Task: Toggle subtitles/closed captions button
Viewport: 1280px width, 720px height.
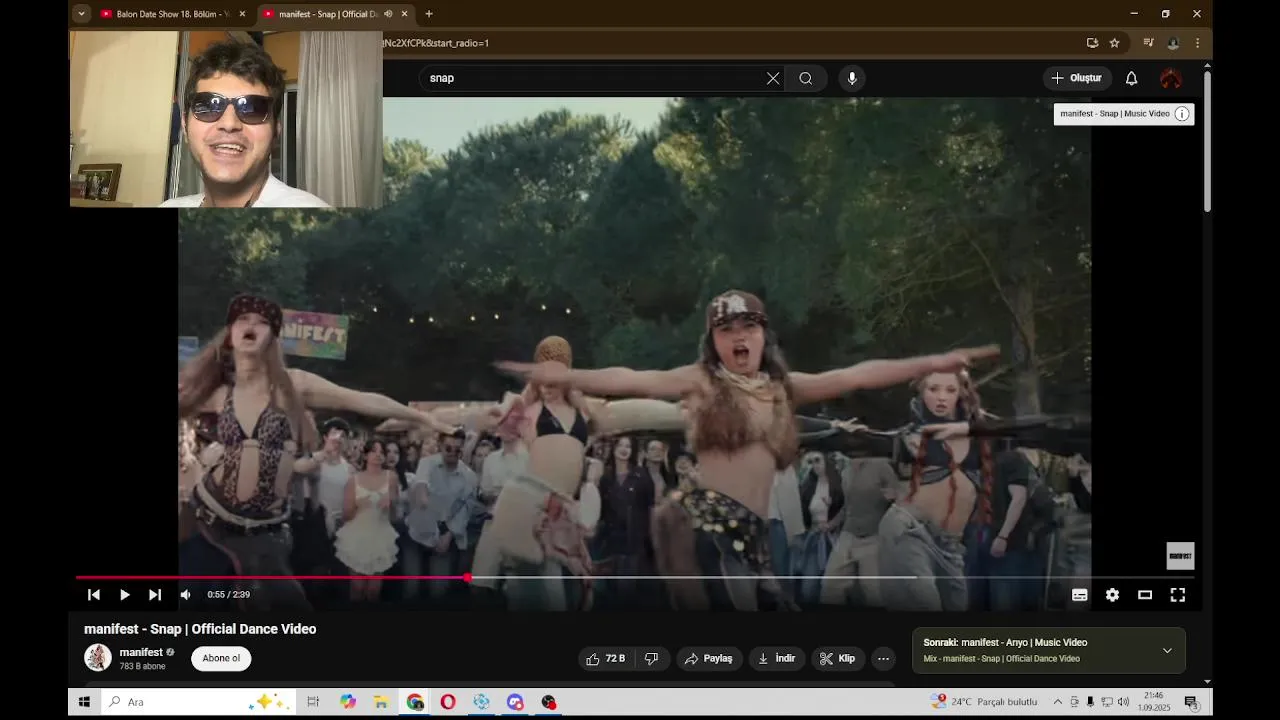Action: point(1080,595)
